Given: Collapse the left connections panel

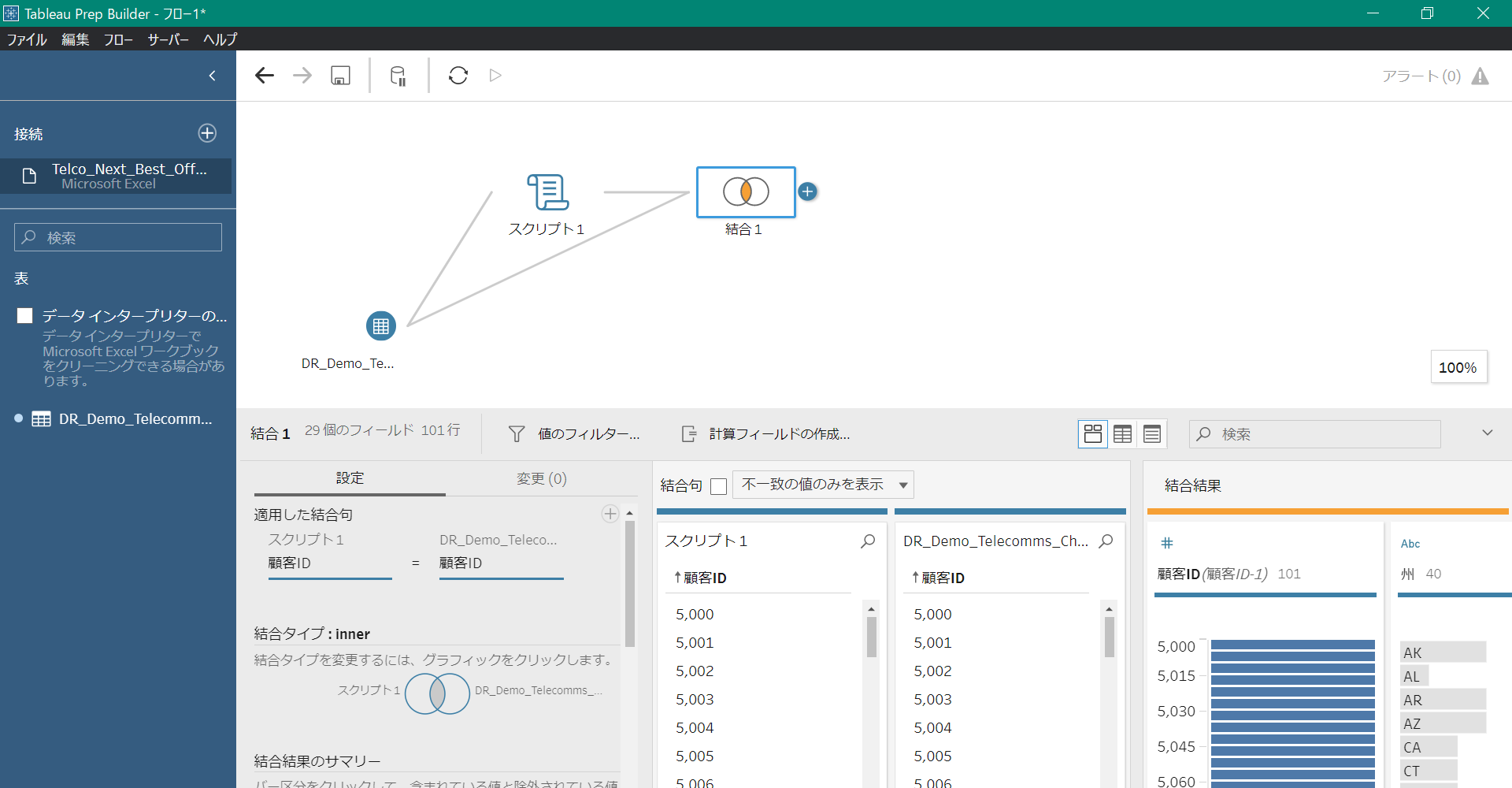Looking at the screenshot, I should (211, 75).
